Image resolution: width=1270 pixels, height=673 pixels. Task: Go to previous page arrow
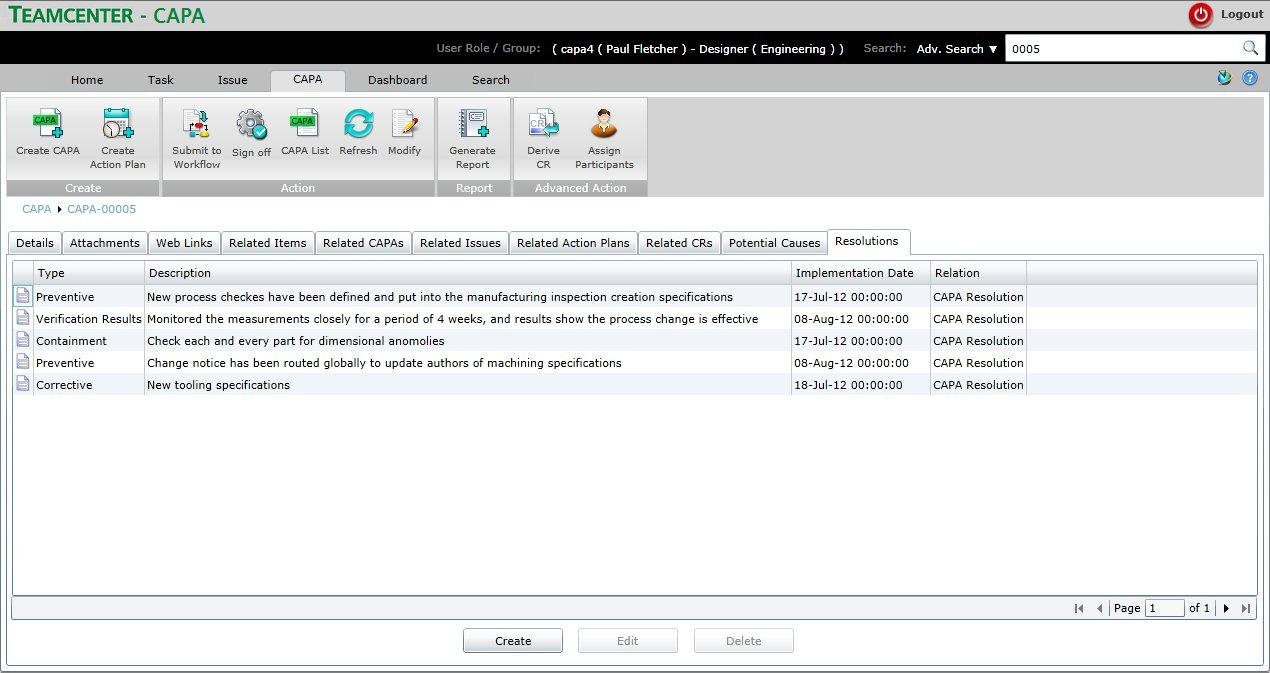(1099, 608)
